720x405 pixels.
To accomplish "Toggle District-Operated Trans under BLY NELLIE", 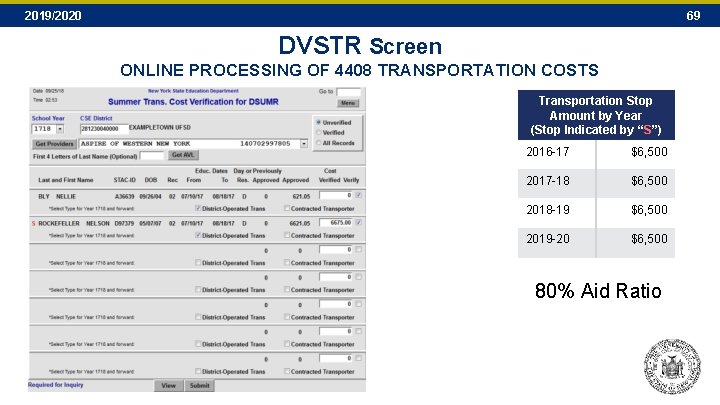I will 198,208.
